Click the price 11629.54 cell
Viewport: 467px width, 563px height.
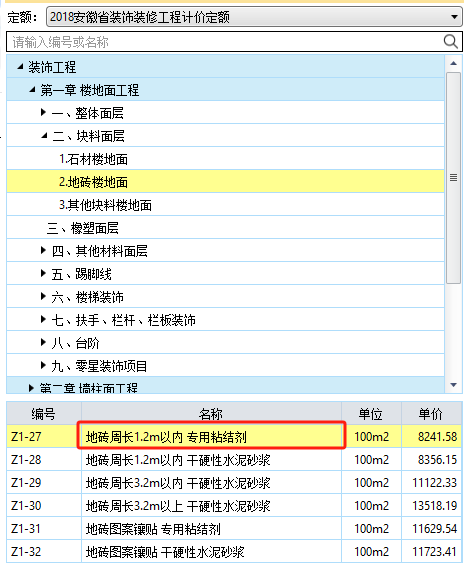pyautogui.click(x=431, y=529)
